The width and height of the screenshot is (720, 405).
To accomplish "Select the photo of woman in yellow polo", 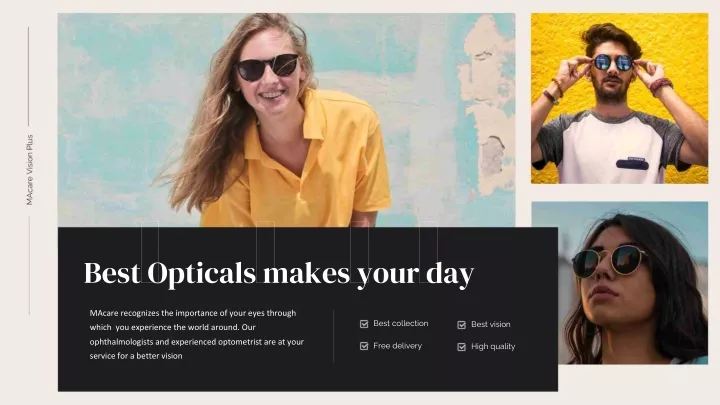I will click(x=286, y=120).
